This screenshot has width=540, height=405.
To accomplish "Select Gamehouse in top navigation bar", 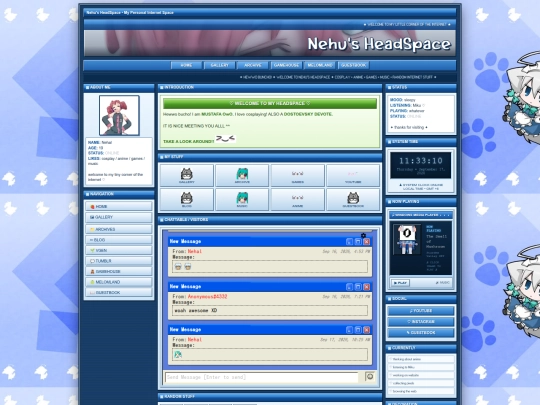I will (x=286, y=65).
